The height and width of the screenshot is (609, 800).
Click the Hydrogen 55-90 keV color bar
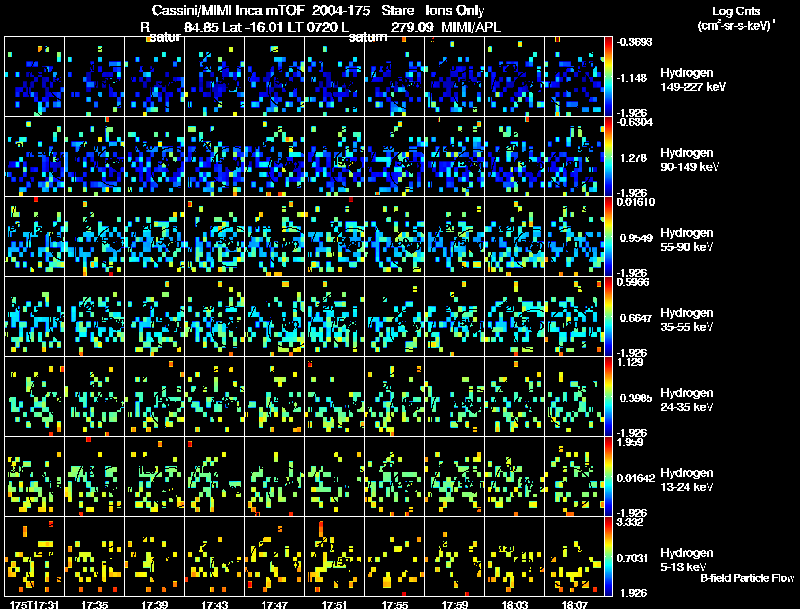tap(608, 236)
